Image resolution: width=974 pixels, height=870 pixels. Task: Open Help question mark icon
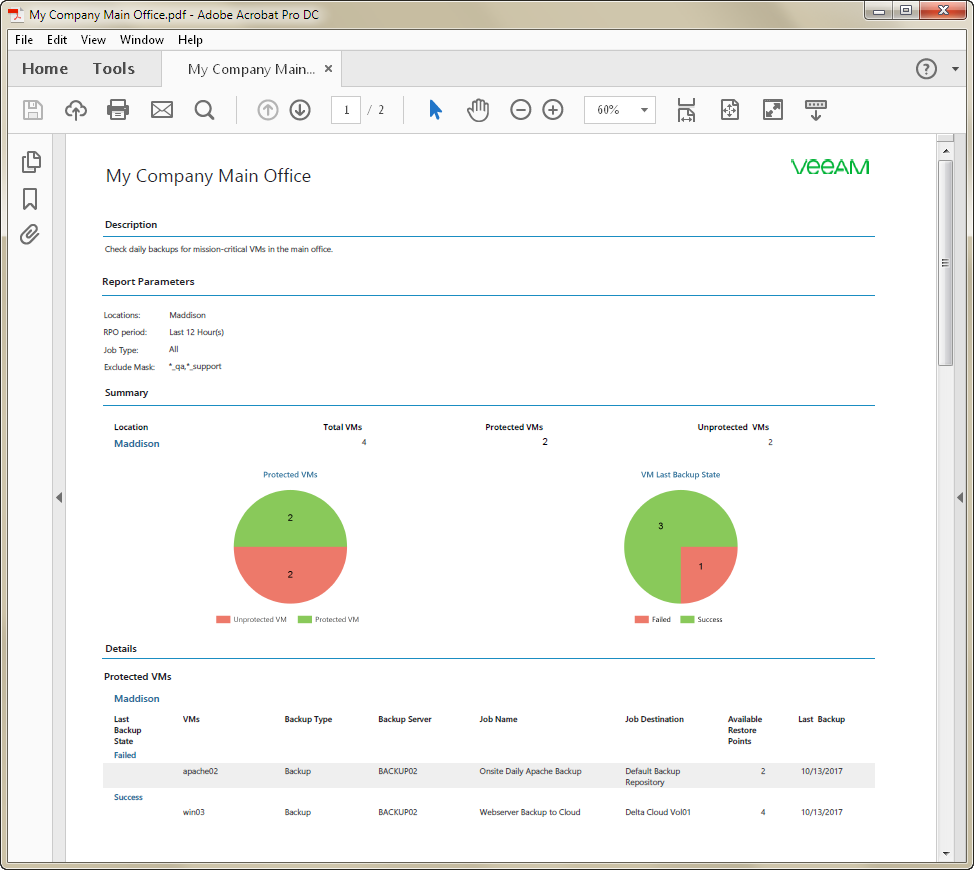tap(926, 68)
